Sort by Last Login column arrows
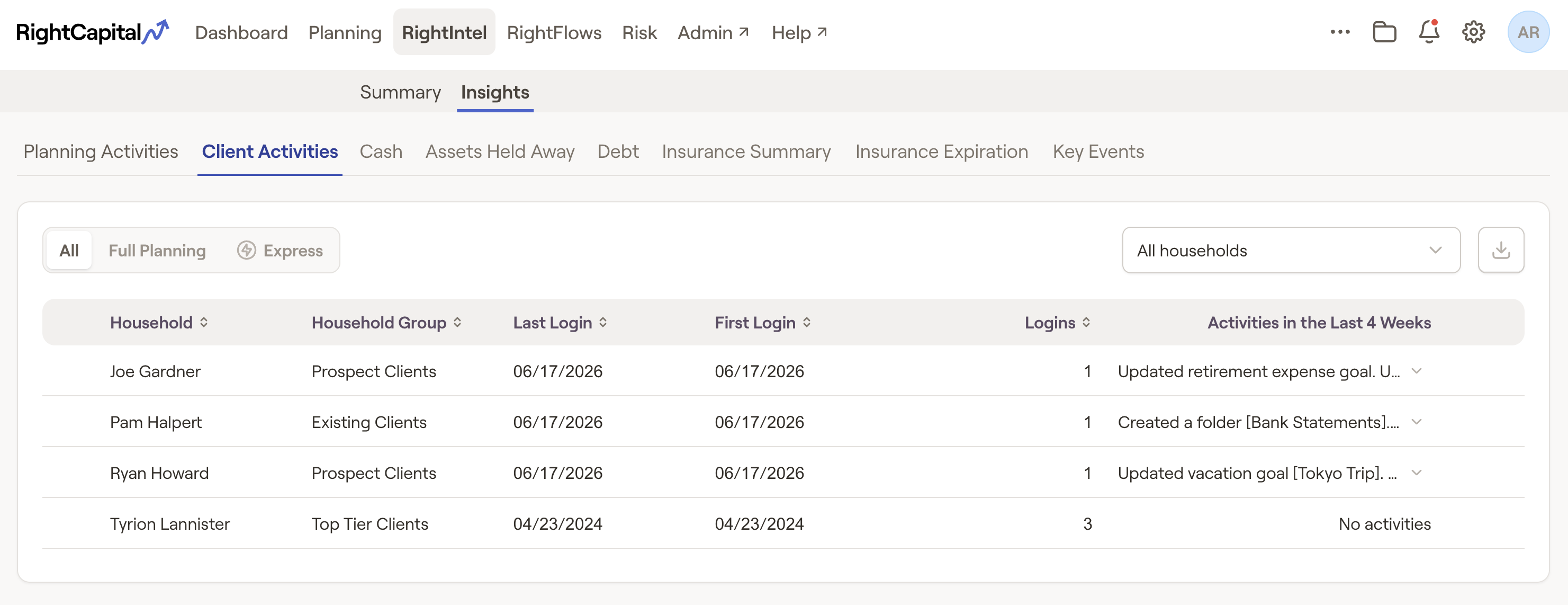 [602, 322]
